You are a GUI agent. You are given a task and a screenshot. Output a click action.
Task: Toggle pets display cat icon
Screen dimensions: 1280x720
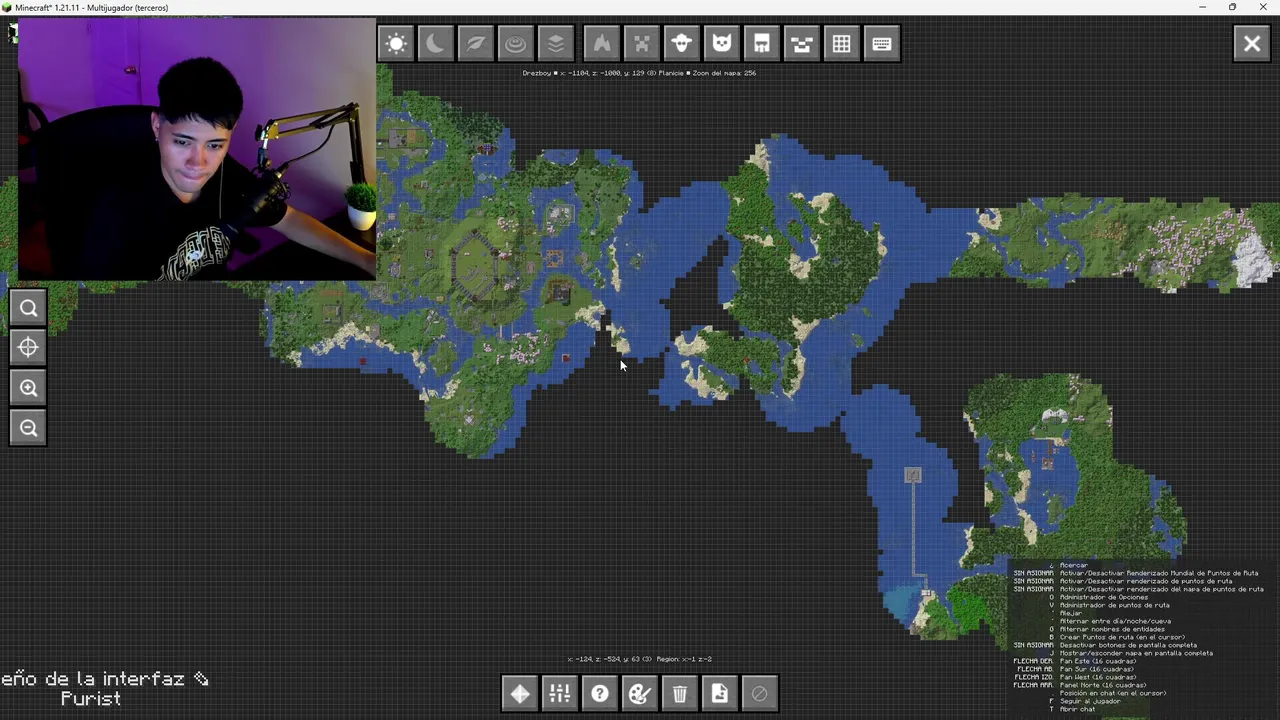click(722, 44)
